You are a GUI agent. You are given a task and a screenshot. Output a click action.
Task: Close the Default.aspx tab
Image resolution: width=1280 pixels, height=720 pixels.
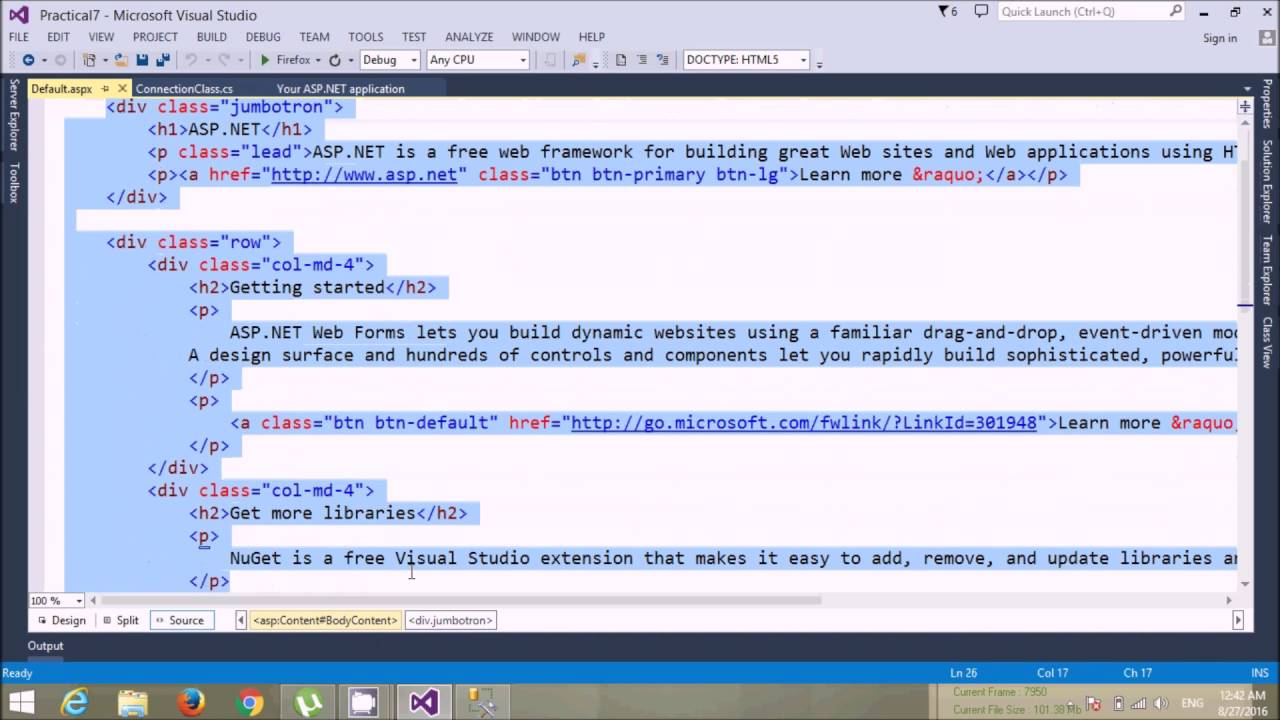[x=122, y=89]
